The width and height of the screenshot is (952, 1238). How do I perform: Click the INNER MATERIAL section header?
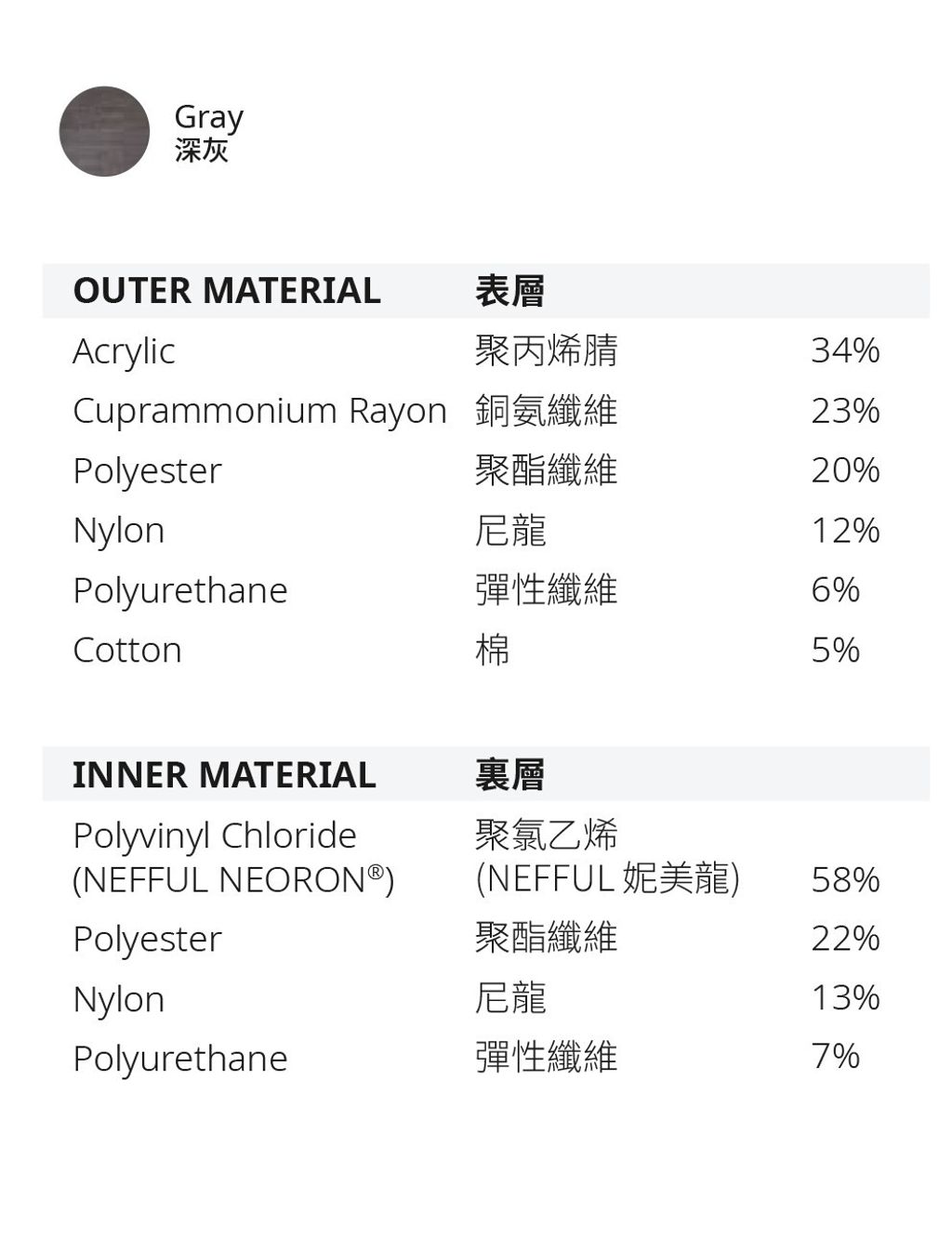point(224,775)
